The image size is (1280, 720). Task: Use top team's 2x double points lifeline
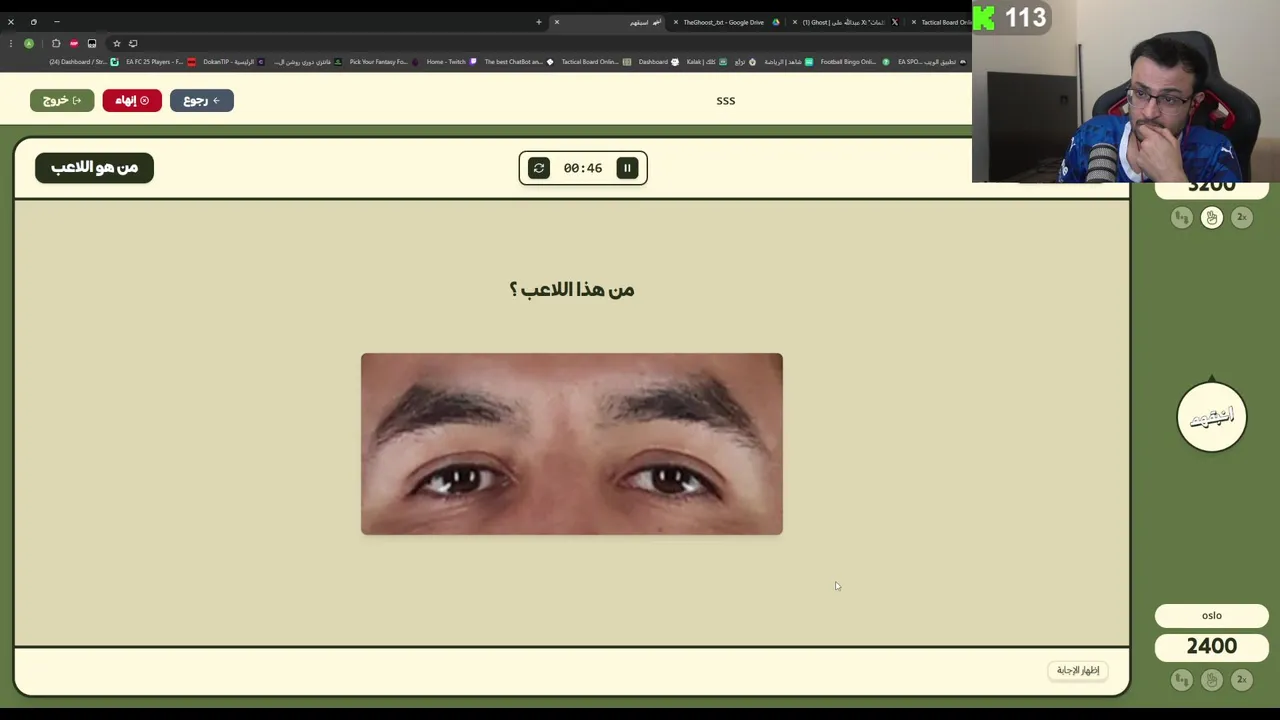[1241, 217]
